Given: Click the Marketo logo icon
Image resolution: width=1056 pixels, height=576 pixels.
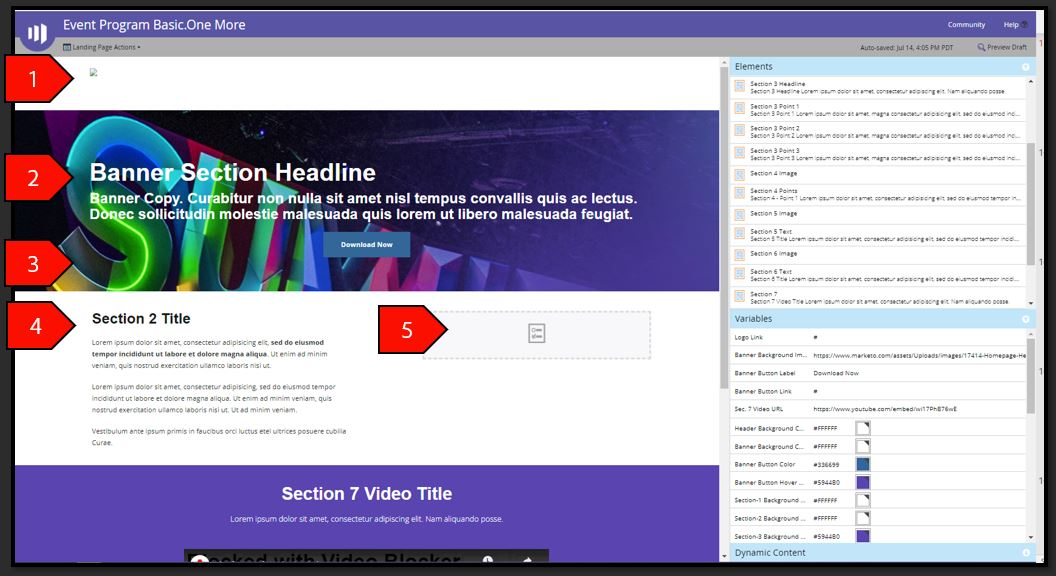Looking at the screenshot, I should point(38,32).
